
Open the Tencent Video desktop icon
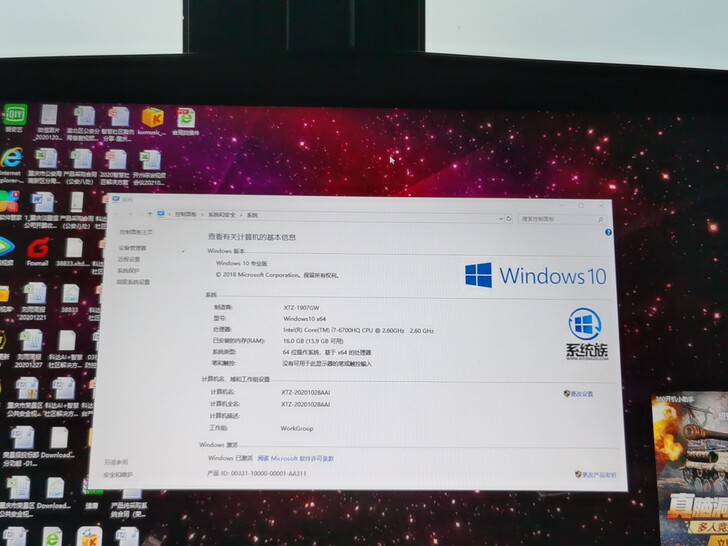tap(8, 247)
